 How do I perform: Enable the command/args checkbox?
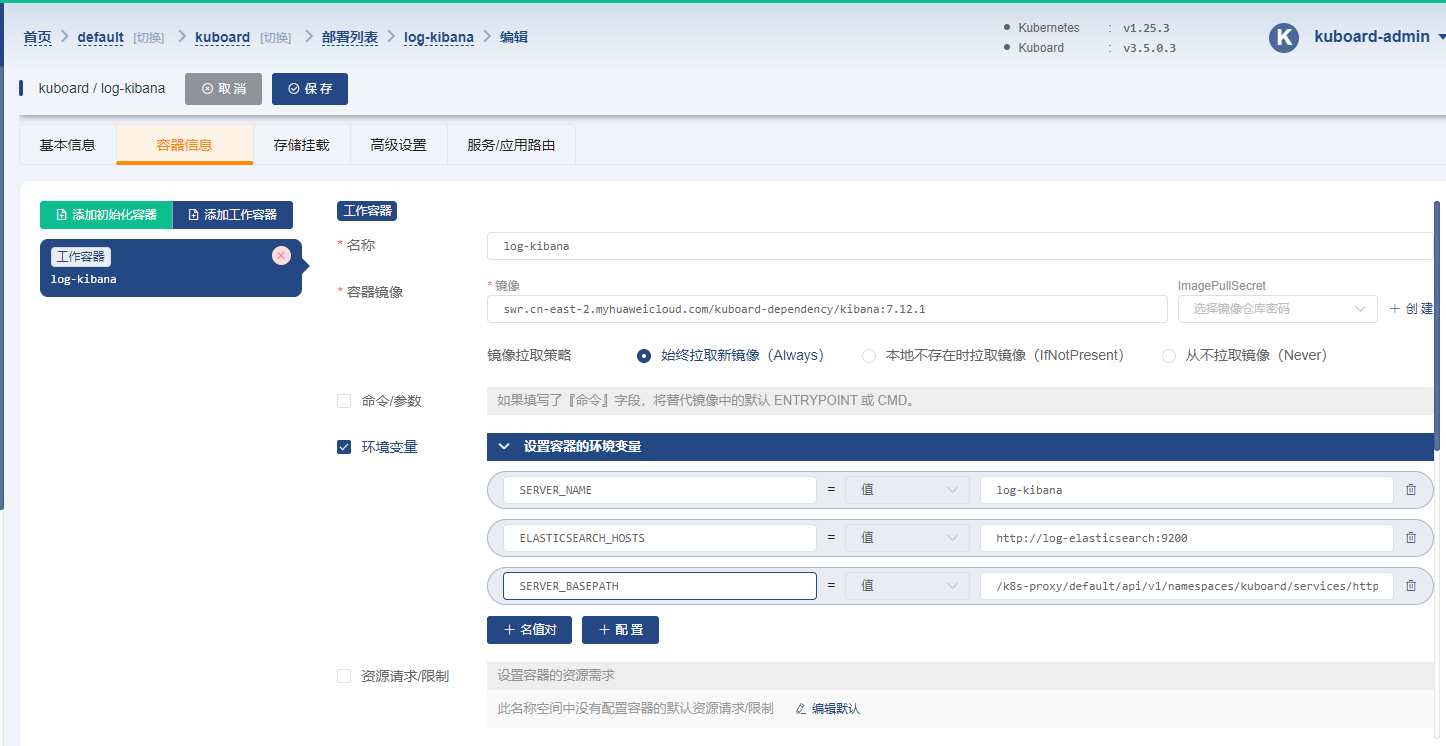[344, 401]
